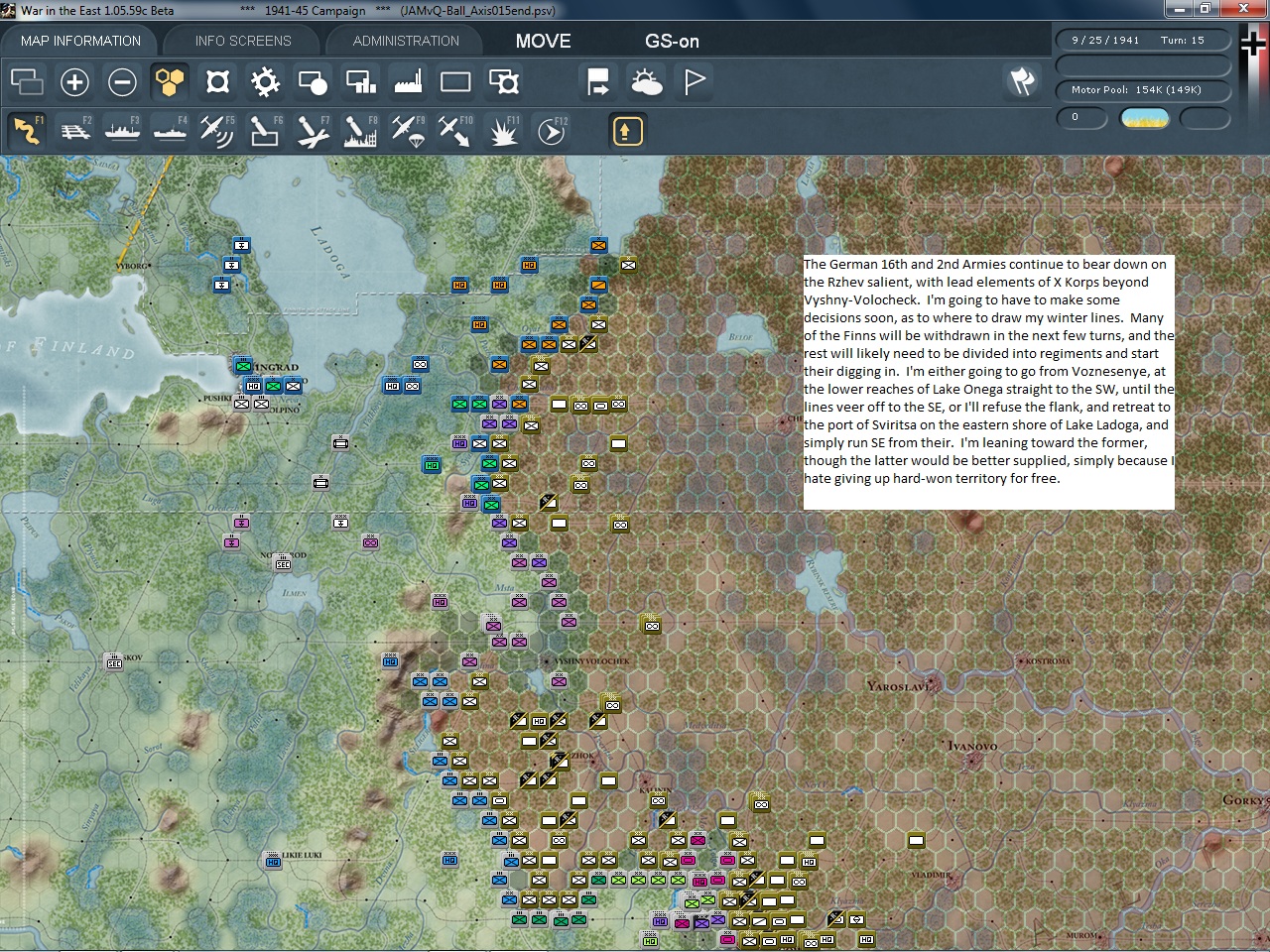
Task: Zoom out of the map
Action: (x=122, y=81)
